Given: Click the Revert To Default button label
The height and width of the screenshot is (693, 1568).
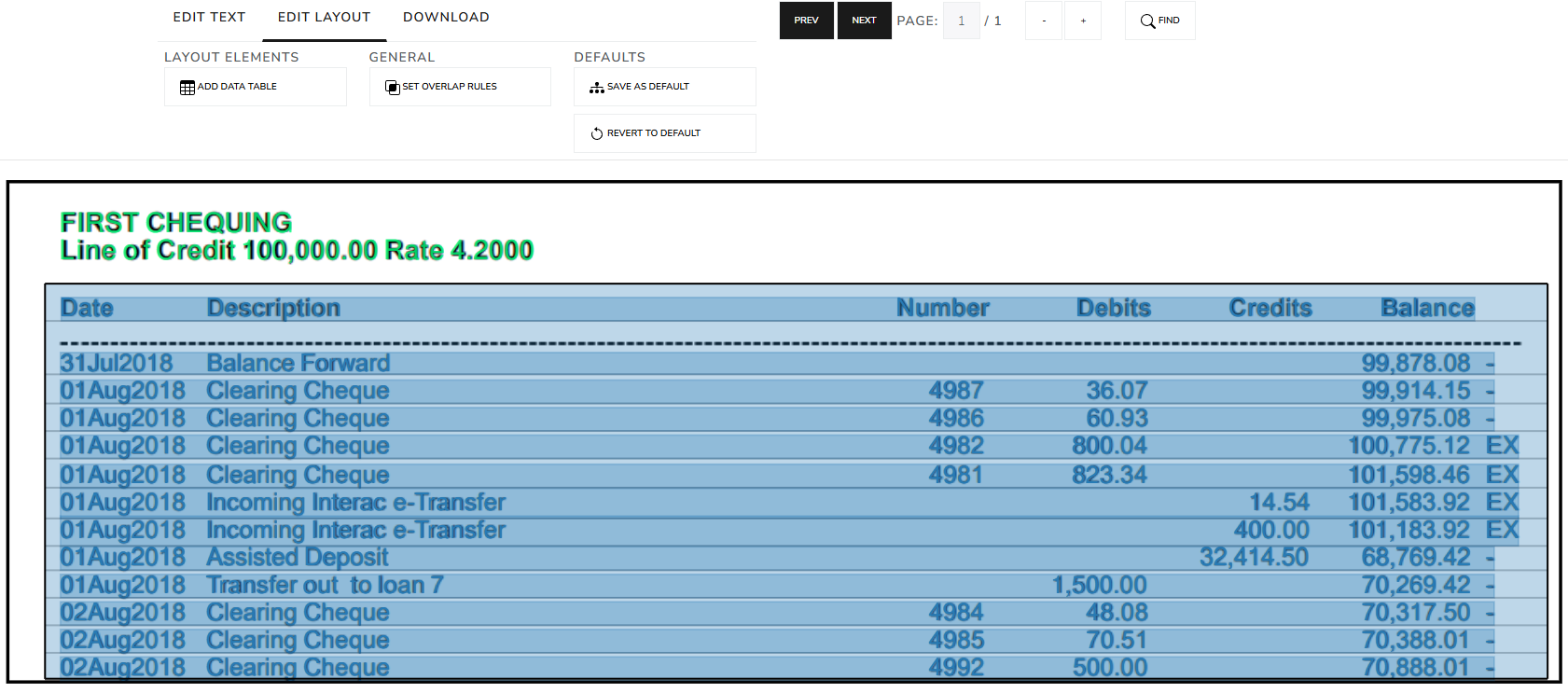Looking at the screenshot, I should [654, 133].
